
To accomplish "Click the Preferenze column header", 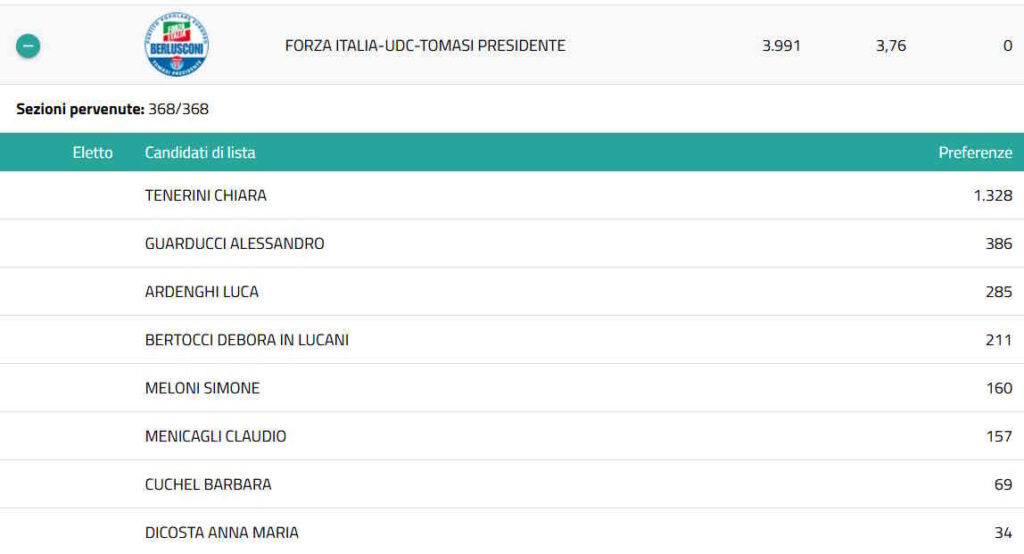I will (975, 153).
